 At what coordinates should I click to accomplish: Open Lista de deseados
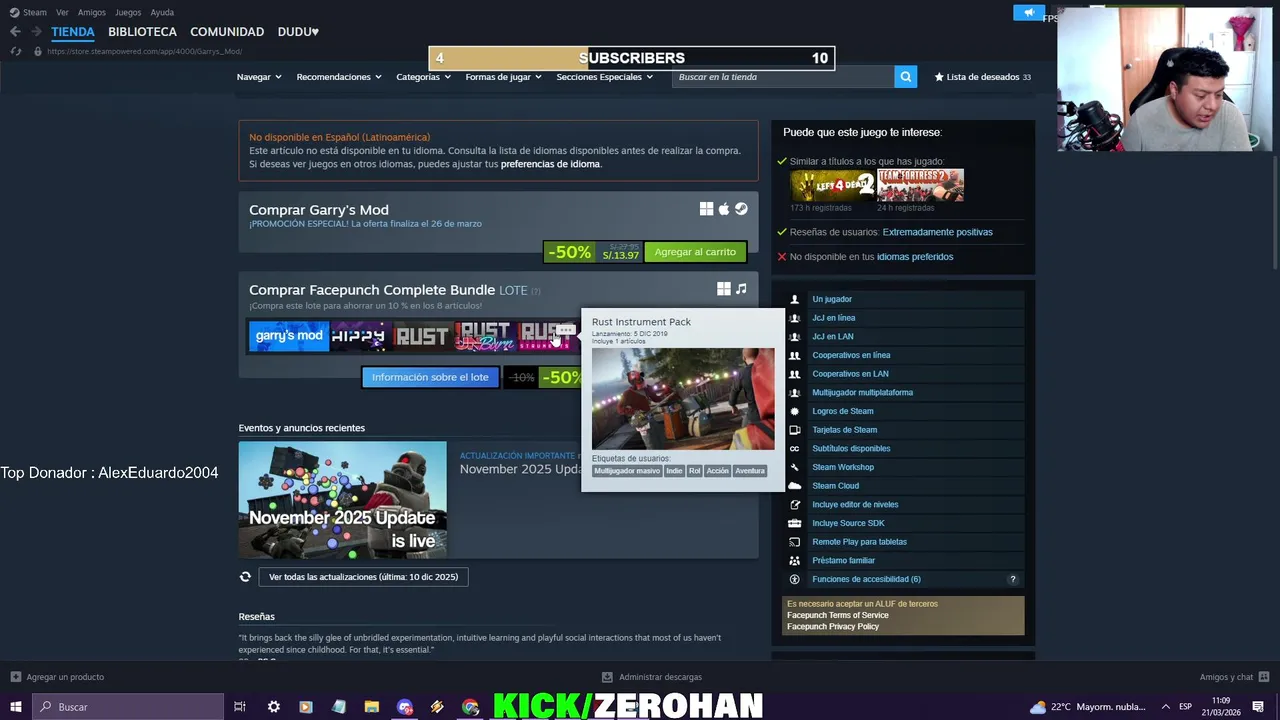[982, 77]
